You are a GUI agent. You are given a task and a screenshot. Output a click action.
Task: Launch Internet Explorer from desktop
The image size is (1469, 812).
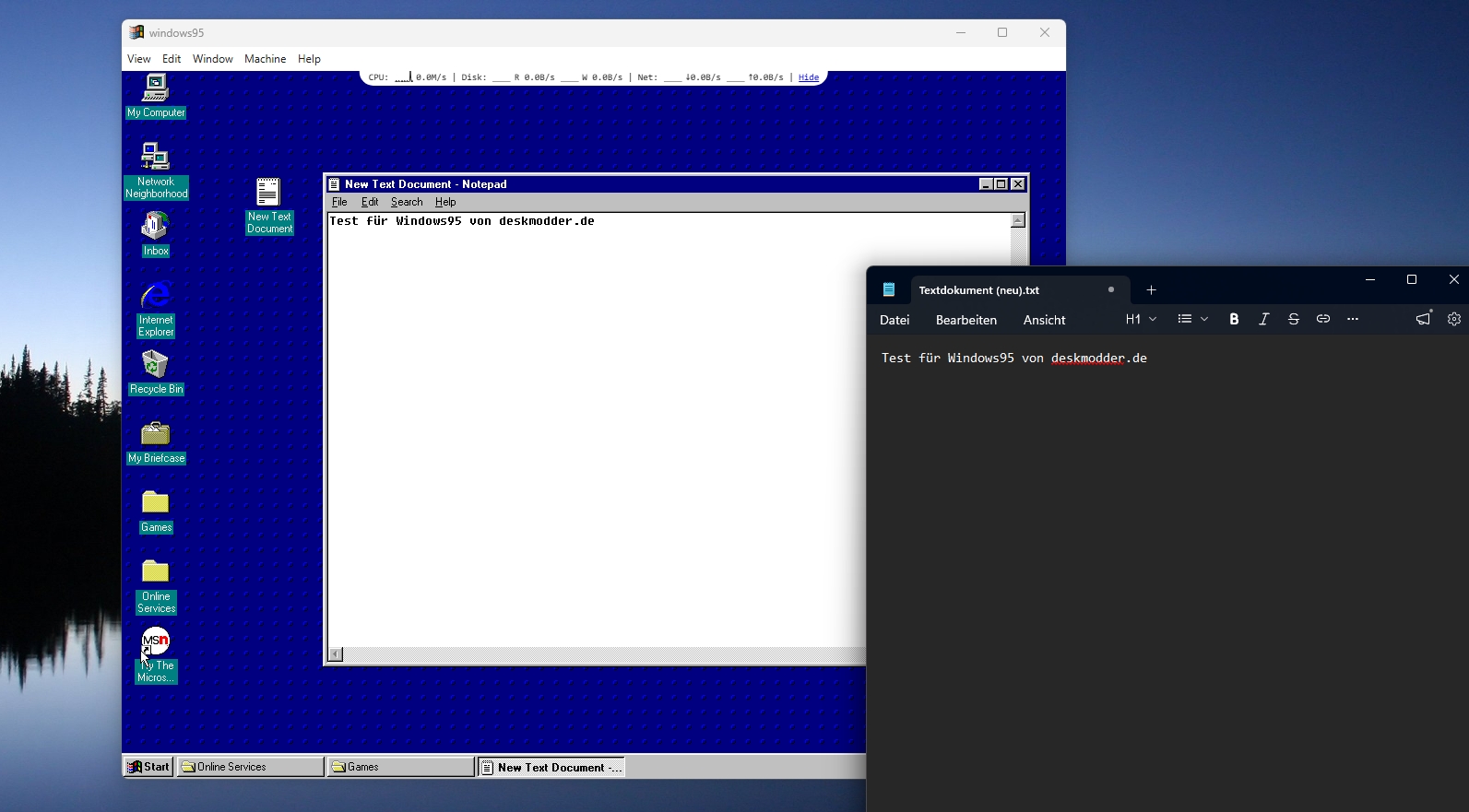(155, 296)
